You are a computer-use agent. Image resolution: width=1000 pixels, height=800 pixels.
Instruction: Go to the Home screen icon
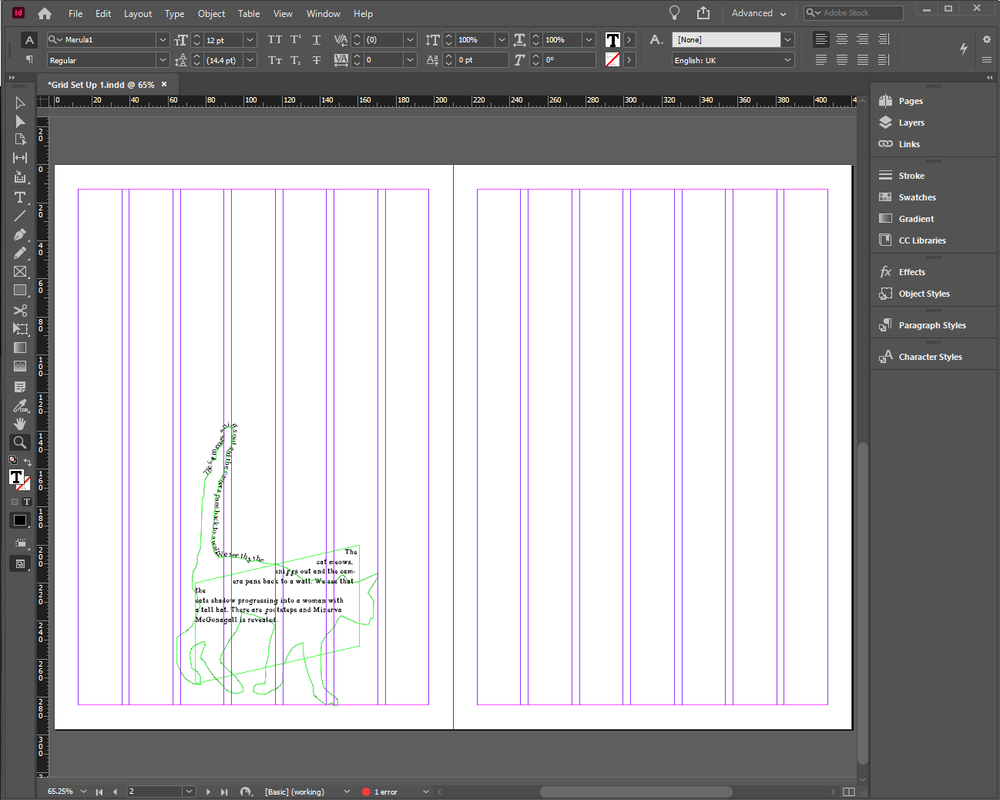click(x=44, y=14)
